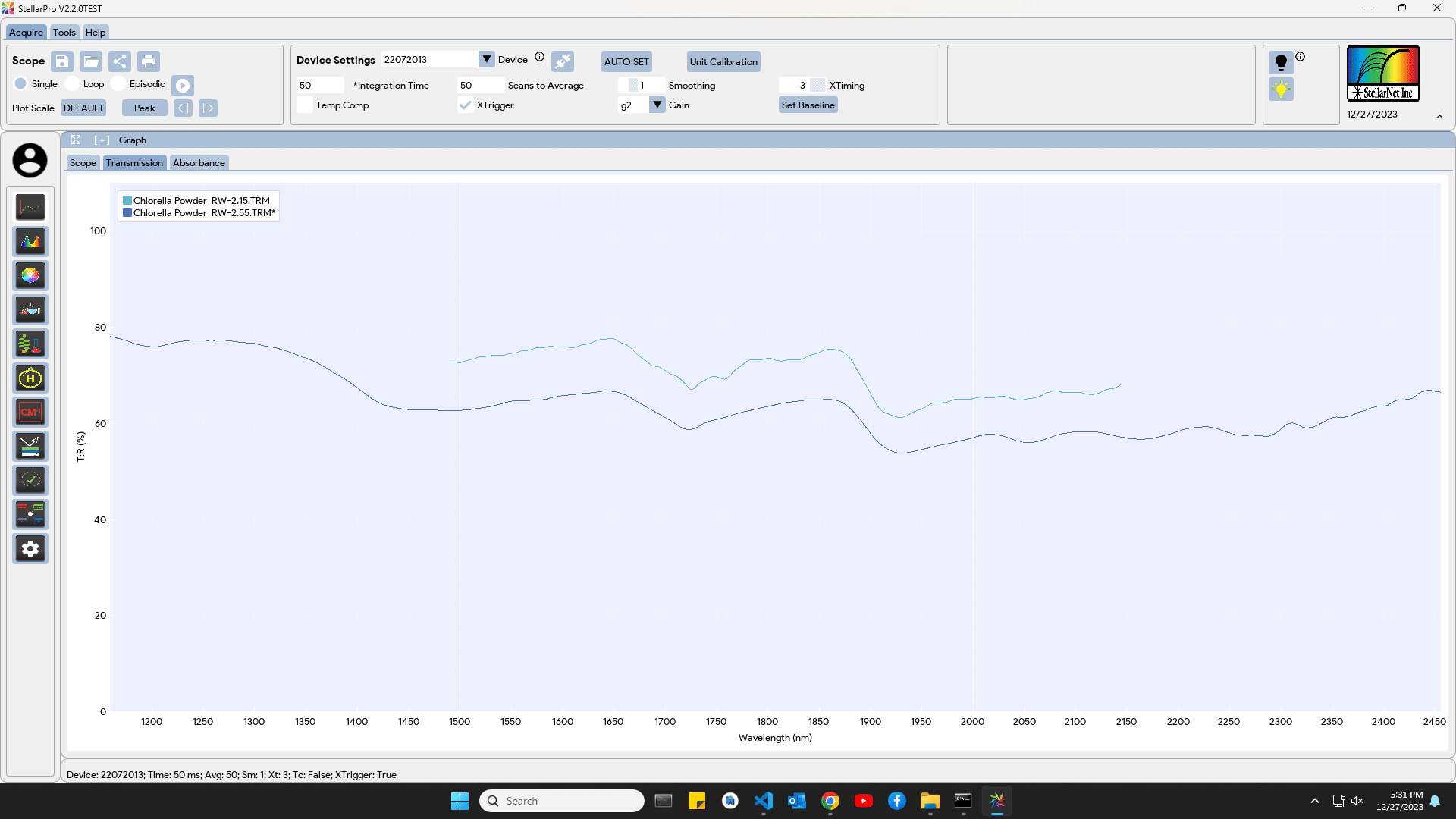Maximize the graph panel icon
The height and width of the screenshot is (819, 1456).
coord(76,140)
